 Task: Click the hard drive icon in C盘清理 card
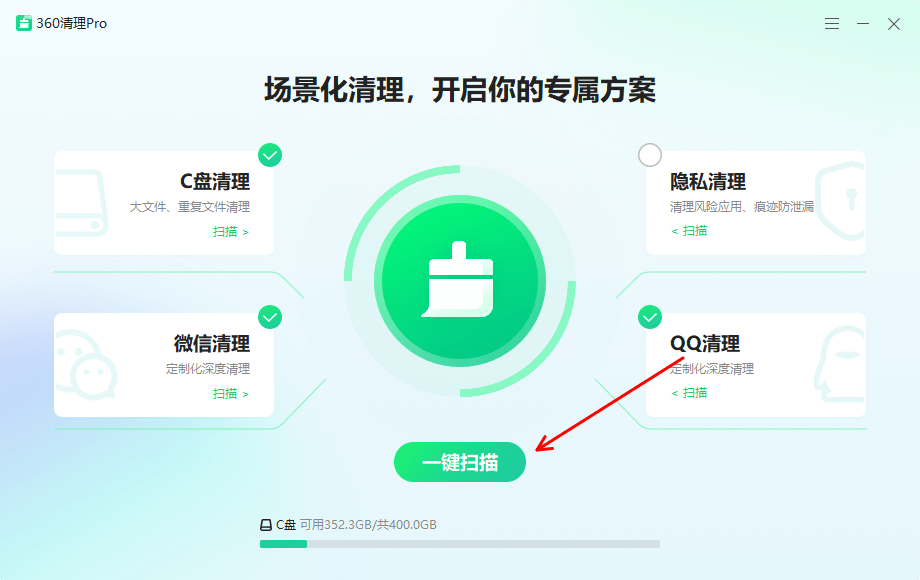pos(82,203)
